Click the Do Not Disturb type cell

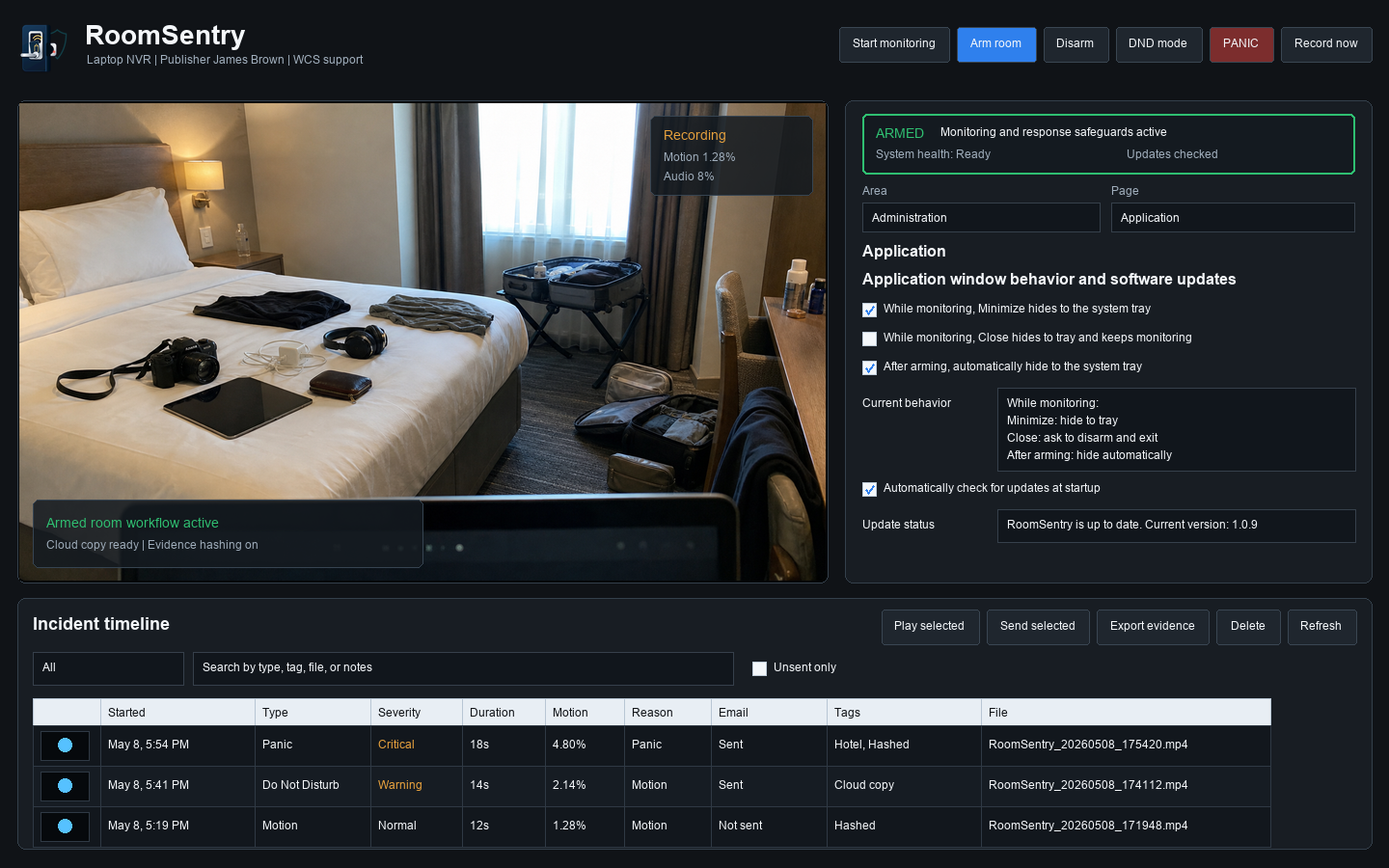tap(313, 786)
